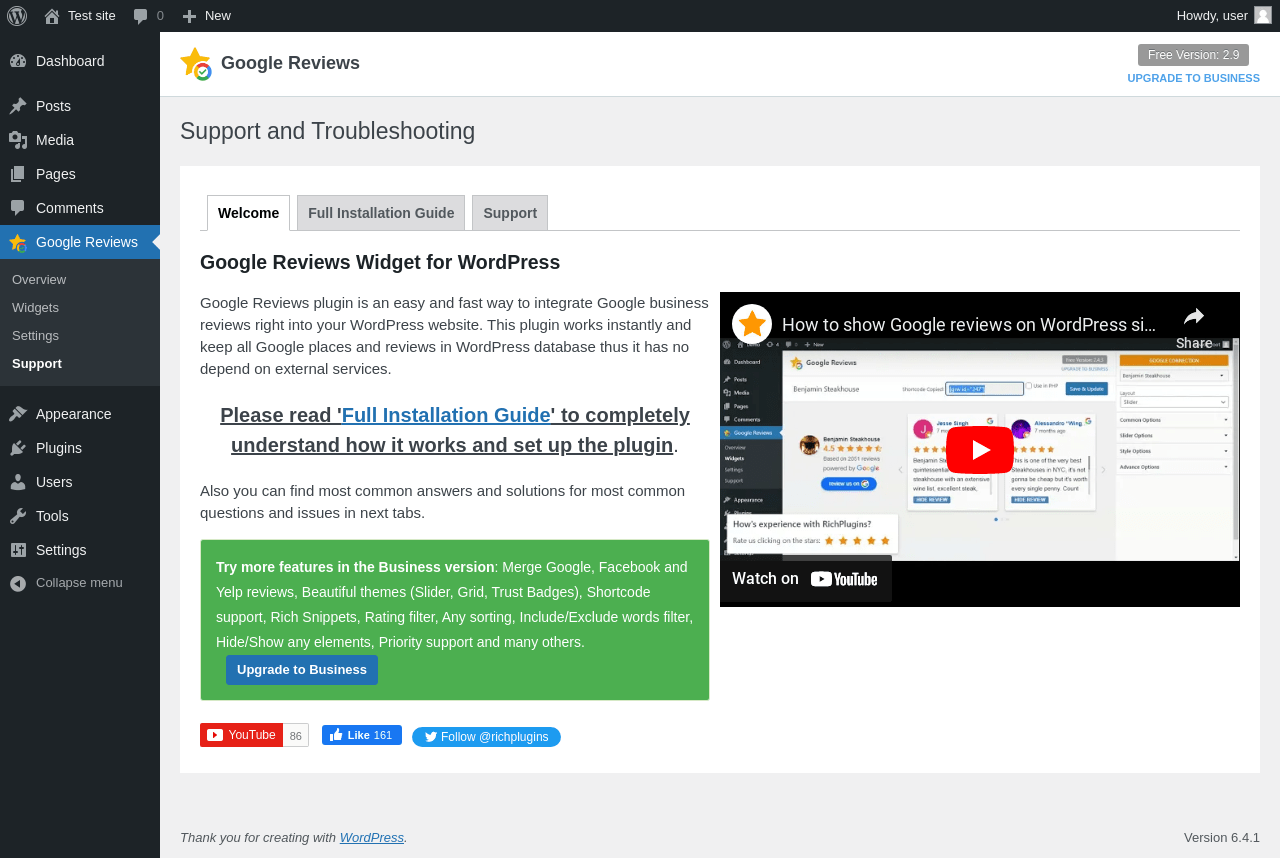Click the Posts pushpin icon
The image size is (1280, 858).
18,106
